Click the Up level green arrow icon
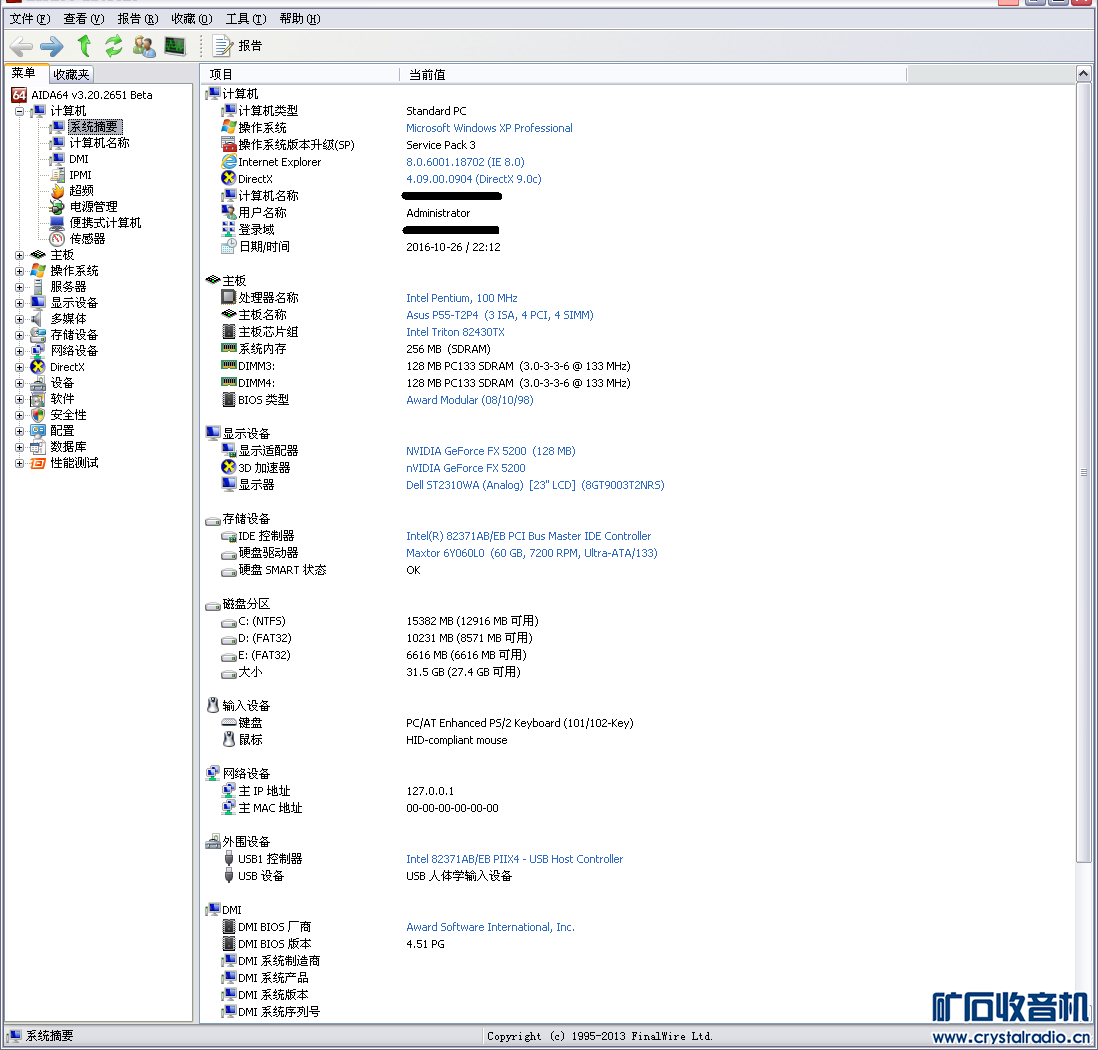 coord(84,46)
